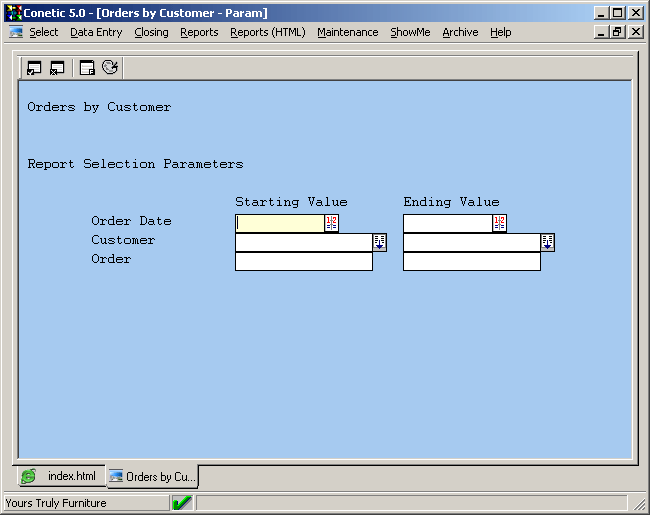Screen dimensions: 650x515
Task: Open calendar picker for ending Order Date
Action: point(500,223)
